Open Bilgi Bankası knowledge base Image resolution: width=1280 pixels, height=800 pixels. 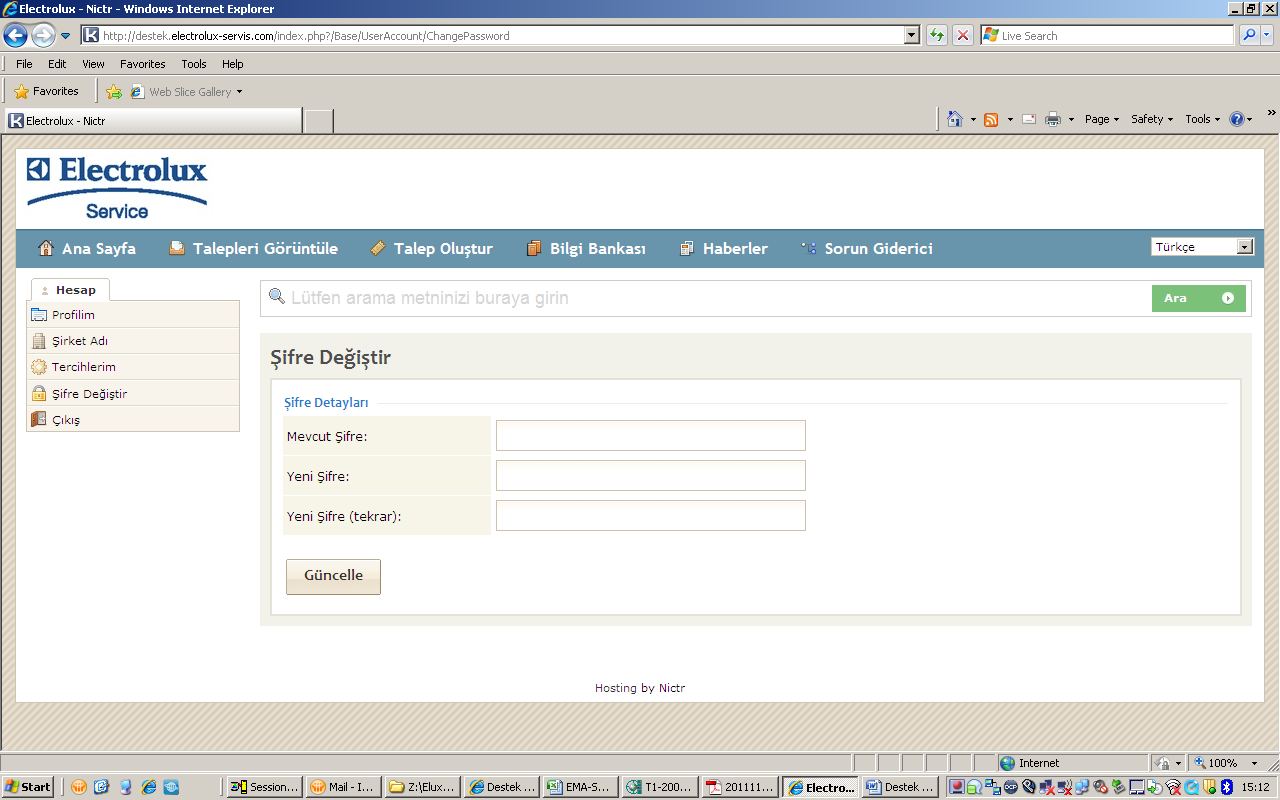(x=586, y=249)
